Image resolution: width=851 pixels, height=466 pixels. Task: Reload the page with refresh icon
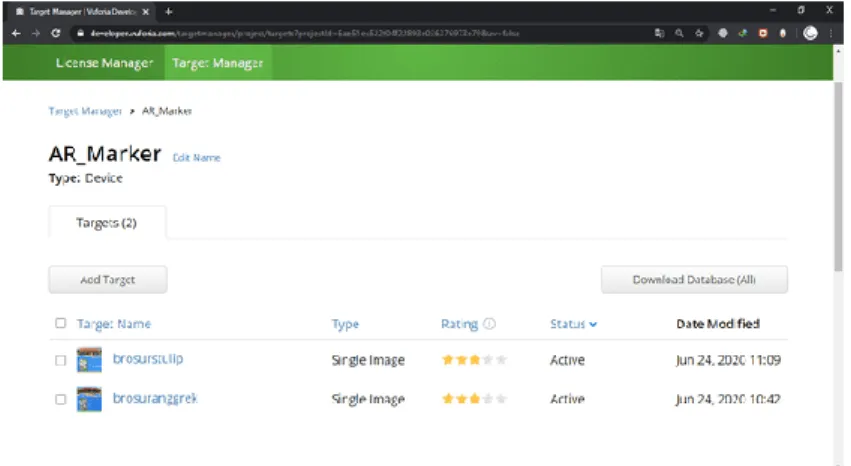[x=55, y=33]
